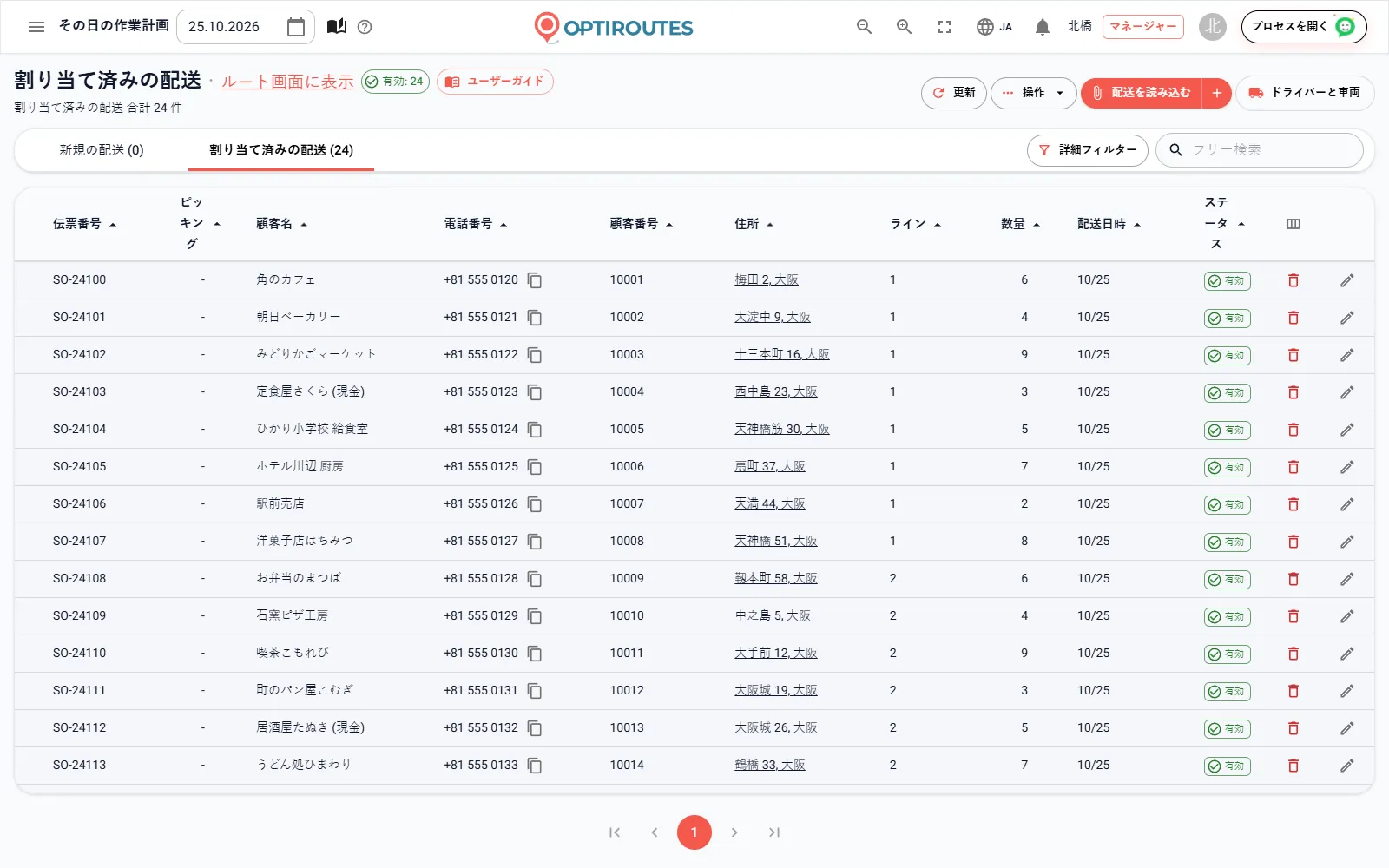Open 詳細フィルター filter
Viewport: 1389px width, 868px height.
tap(1088, 150)
